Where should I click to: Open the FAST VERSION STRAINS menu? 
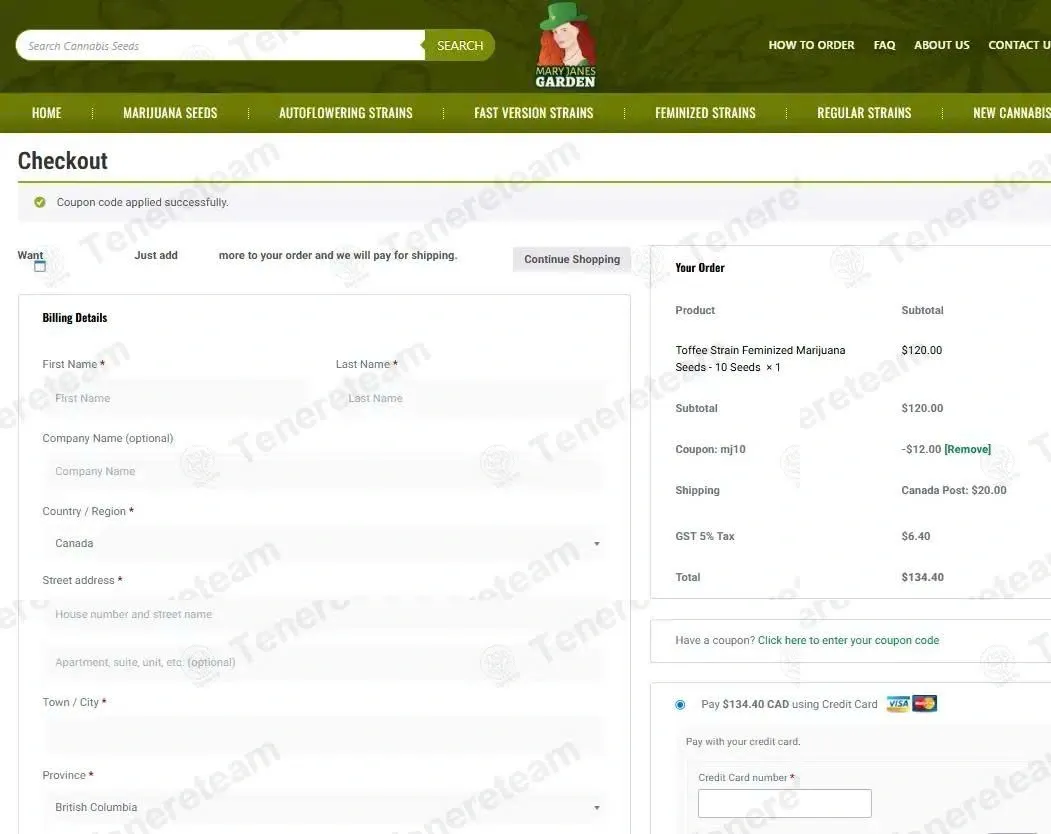click(534, 113)
